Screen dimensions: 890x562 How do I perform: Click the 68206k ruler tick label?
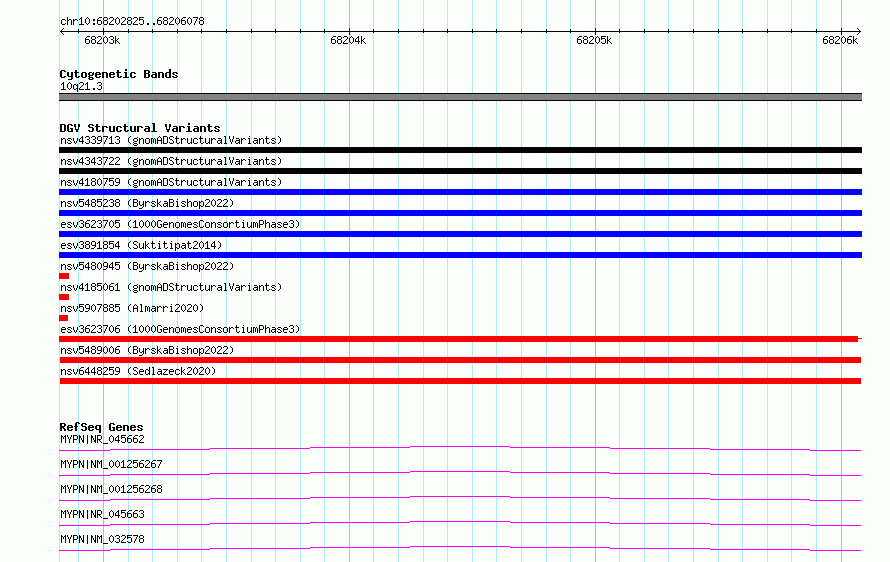pos(840,40)
